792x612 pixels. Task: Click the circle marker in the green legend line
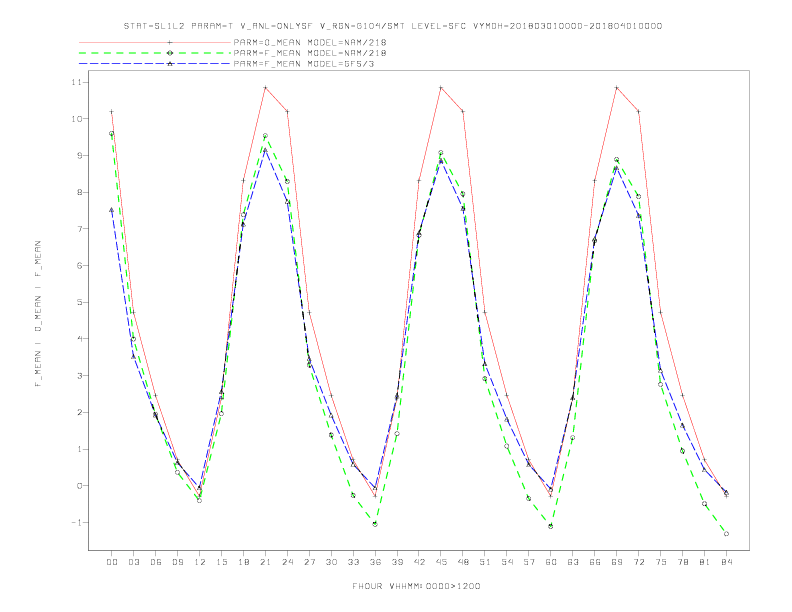tap(170, 53)
